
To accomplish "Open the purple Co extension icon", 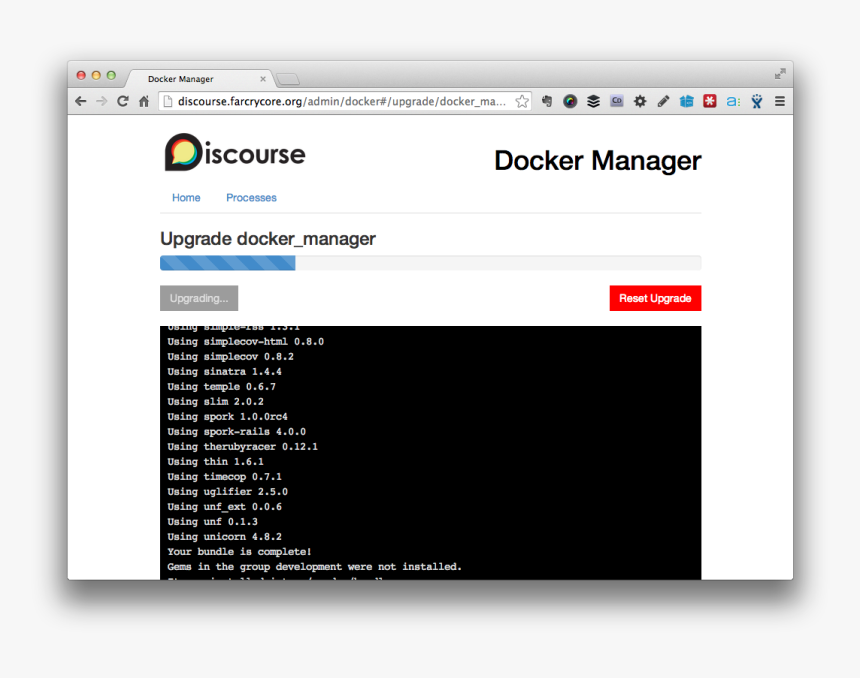I will click(616, 101).
